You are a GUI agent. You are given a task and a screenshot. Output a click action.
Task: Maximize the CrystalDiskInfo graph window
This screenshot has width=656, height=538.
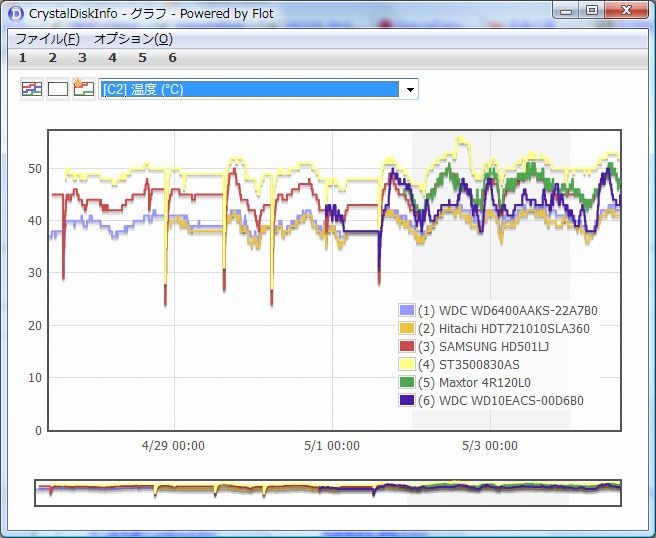[592, 11]
